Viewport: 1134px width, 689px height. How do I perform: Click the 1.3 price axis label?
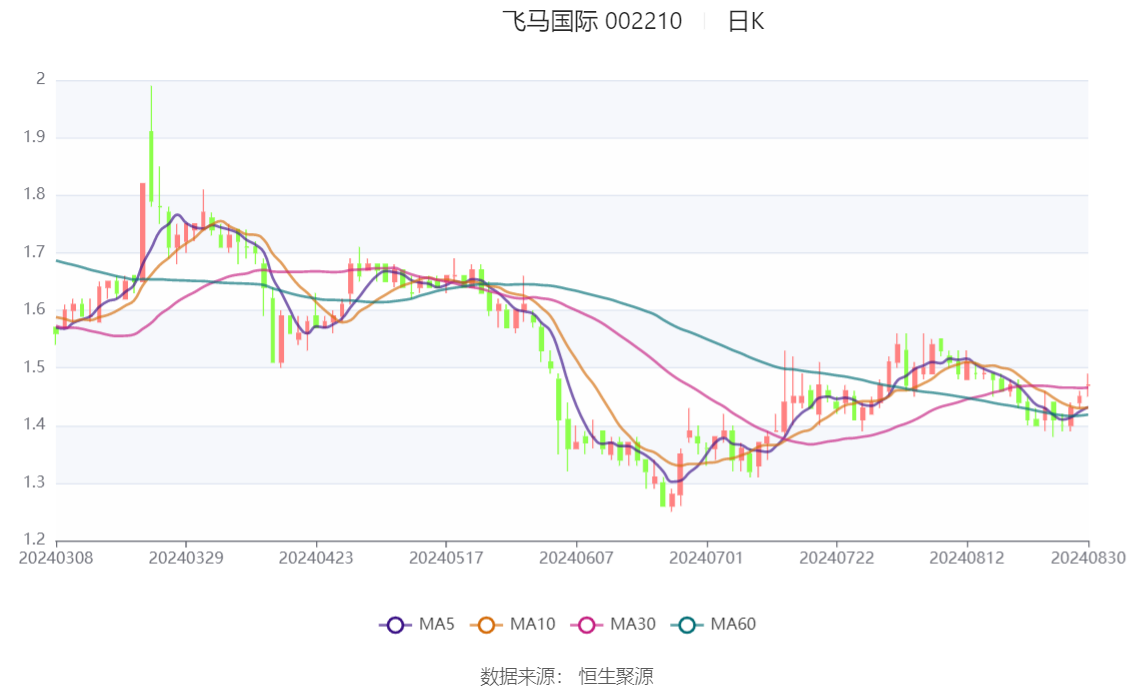pos(34,482)
